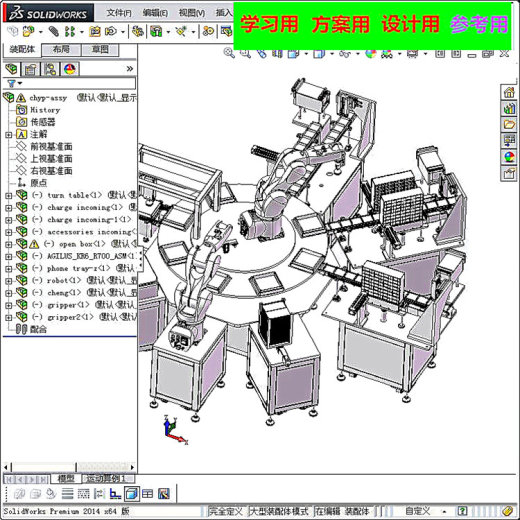Expand the open box<1> component node
This screenshot has height=520, width=520.
[x=8, y=244]
